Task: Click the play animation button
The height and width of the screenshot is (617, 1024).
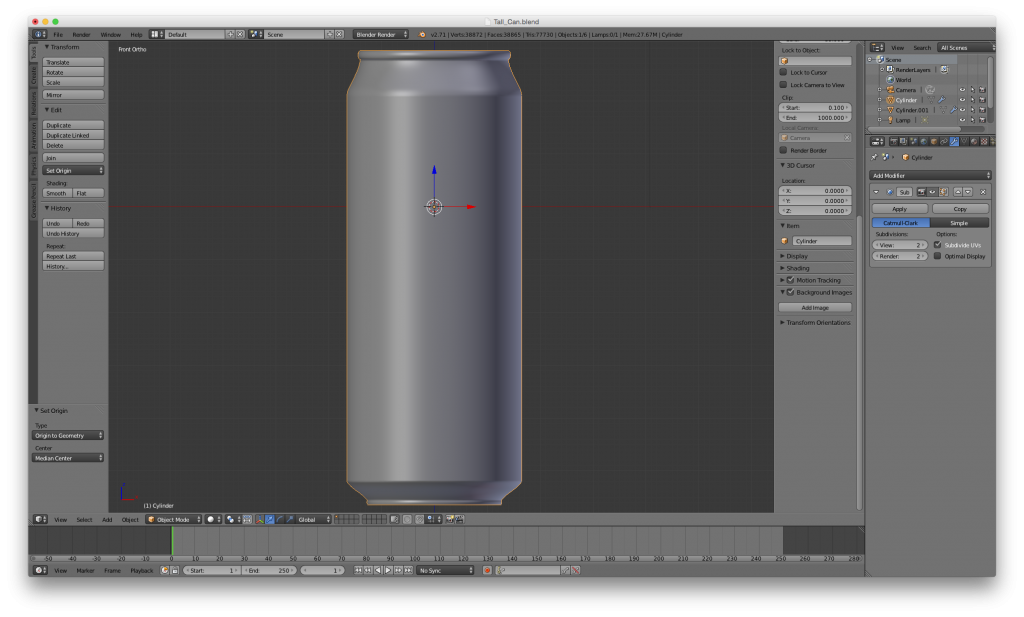Action: pos(388,570)
